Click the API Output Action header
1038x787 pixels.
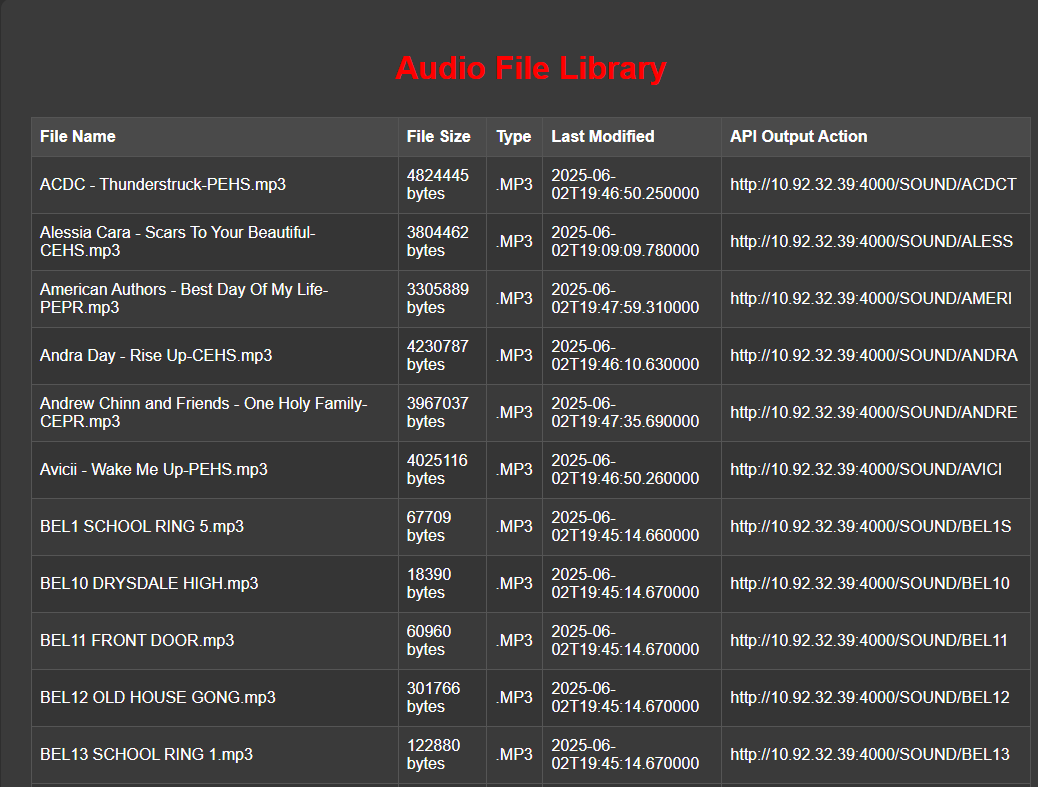(x=798, y=136)
